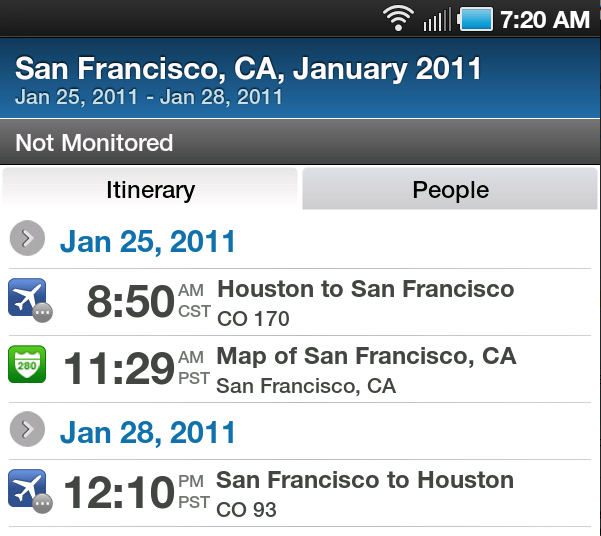Tap the Houston to San Francisco flight icon
Screen dimensions: 601x536
(30, 300)
